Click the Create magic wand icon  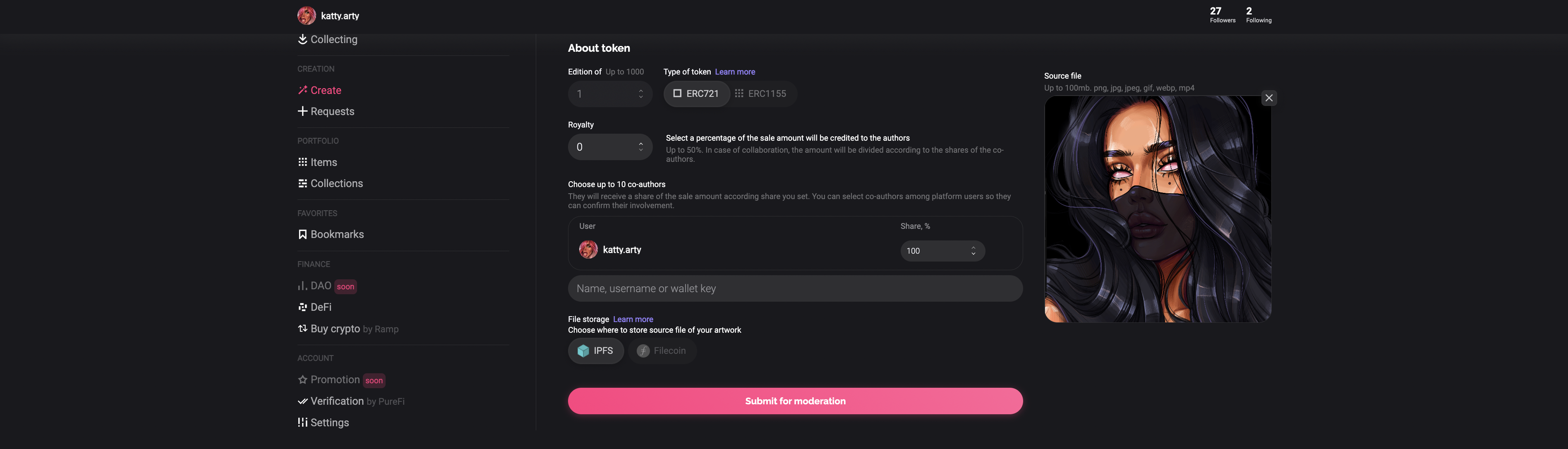point(302,90)
